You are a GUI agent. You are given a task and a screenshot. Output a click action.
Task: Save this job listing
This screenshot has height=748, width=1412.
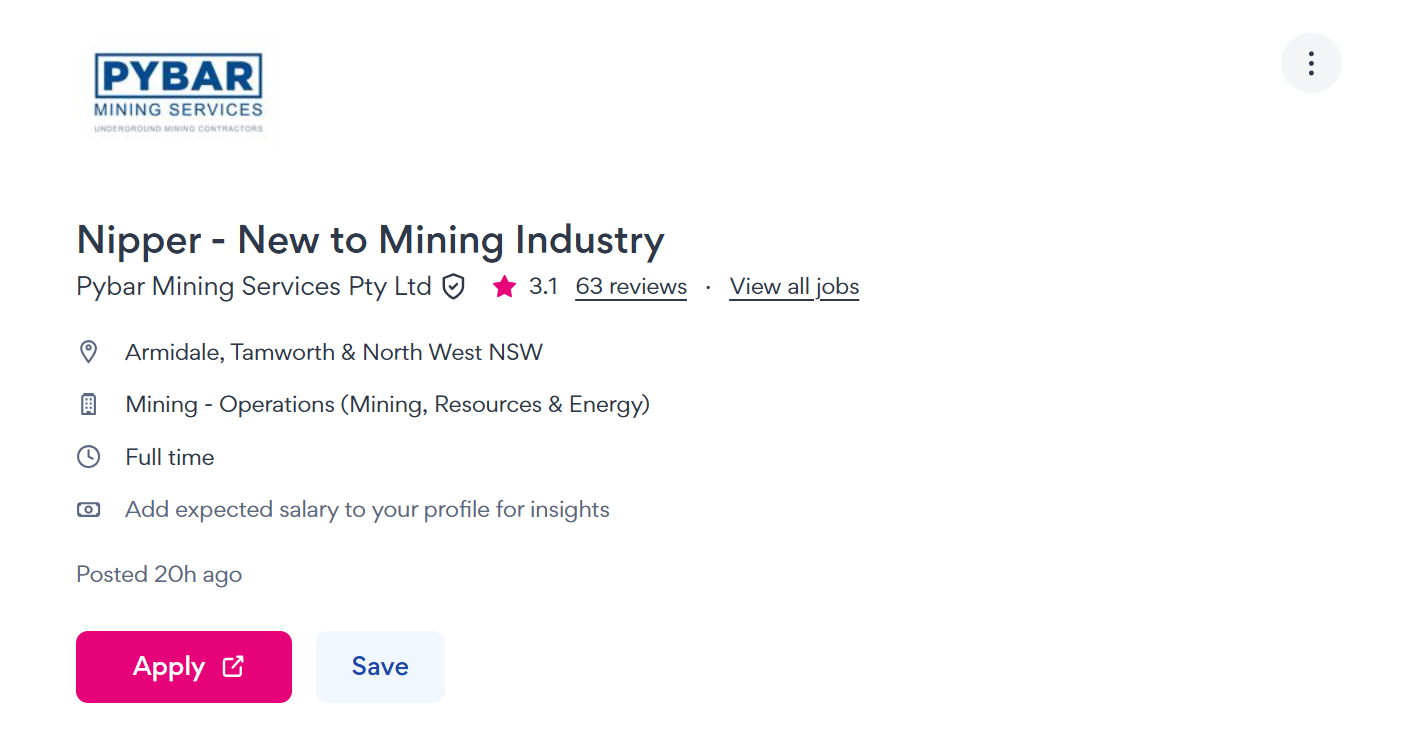pos(380,667)
